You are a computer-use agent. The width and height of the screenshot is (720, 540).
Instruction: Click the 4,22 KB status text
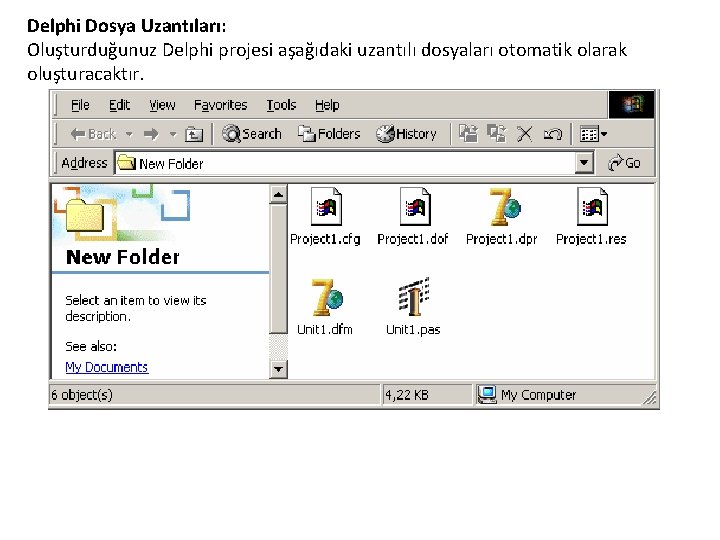tap(407, 395)
